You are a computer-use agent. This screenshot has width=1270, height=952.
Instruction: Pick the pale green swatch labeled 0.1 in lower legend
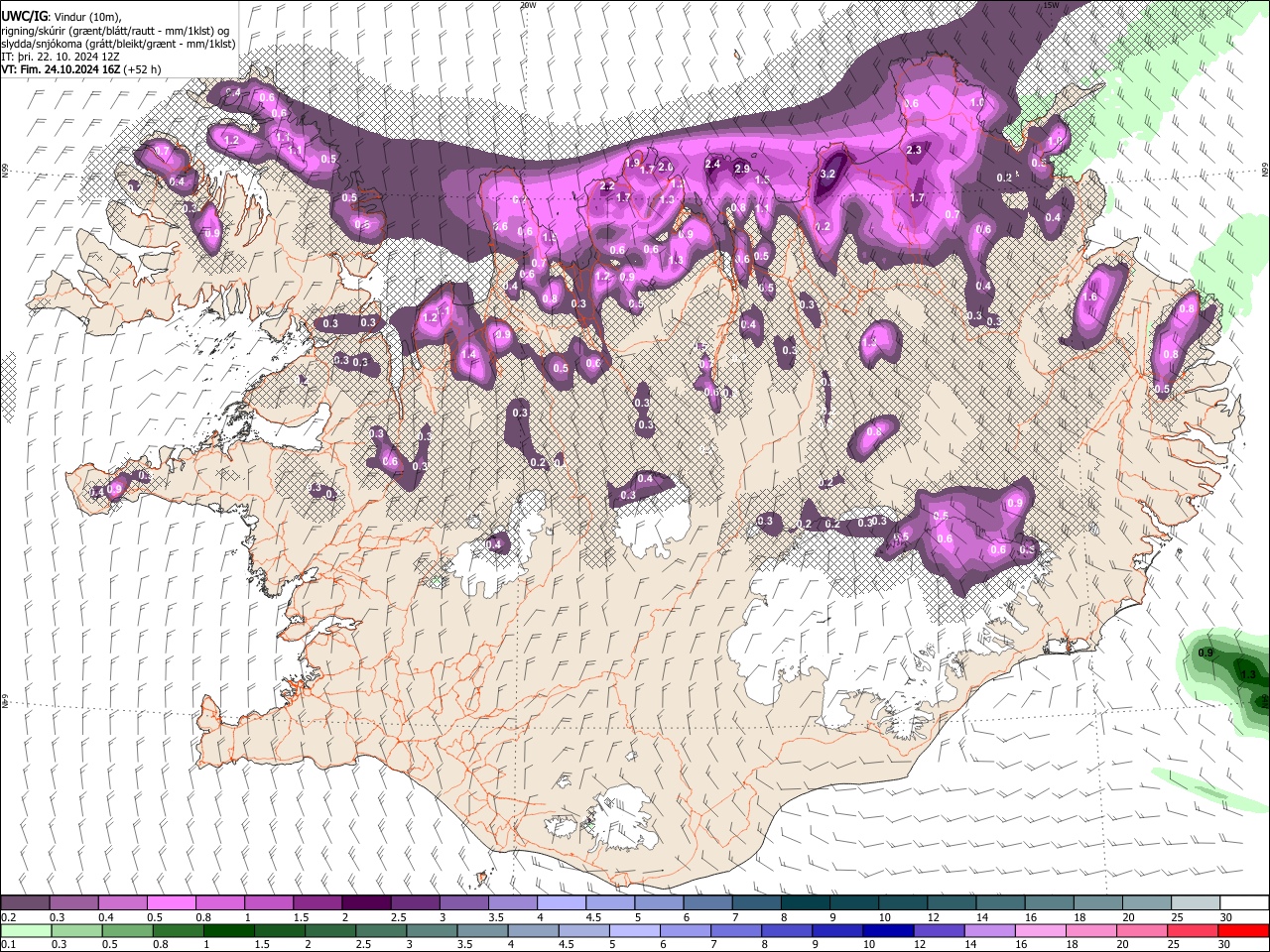[x=24, y=930]
